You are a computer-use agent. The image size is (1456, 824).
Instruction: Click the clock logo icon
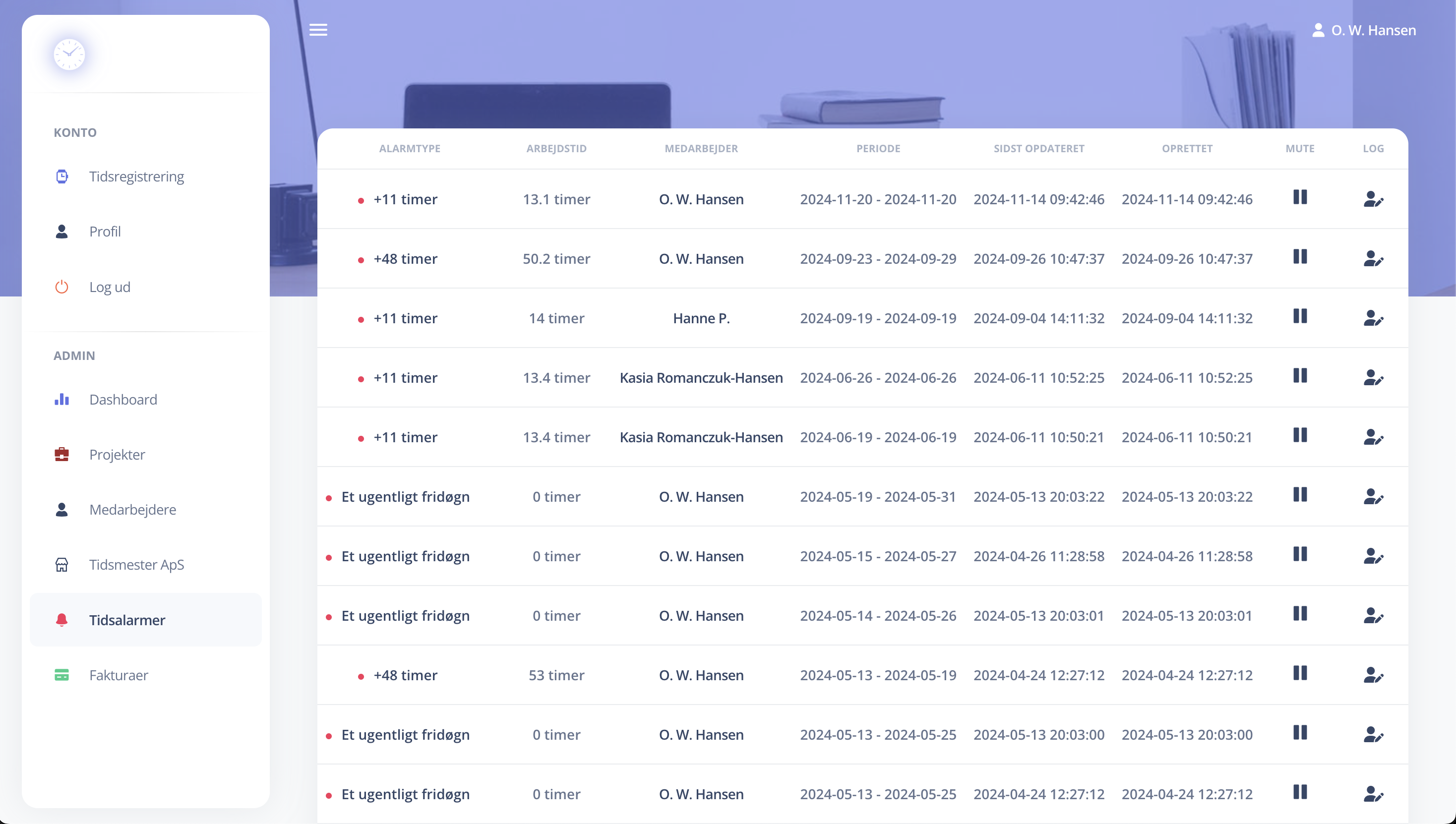pos(69,55)
